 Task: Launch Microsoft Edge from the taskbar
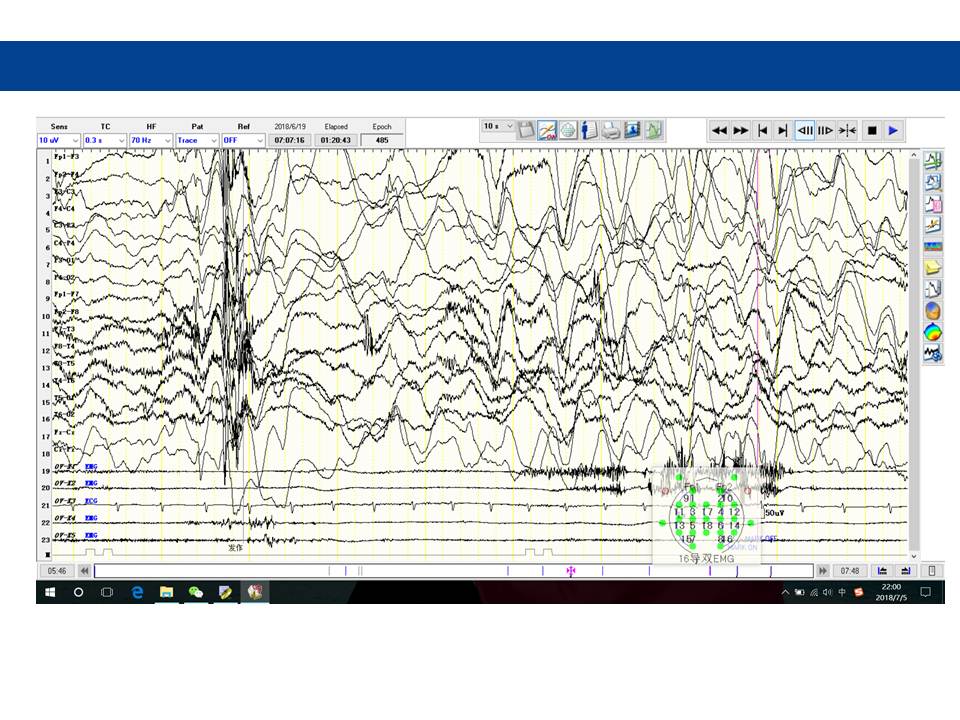(137, 592)
